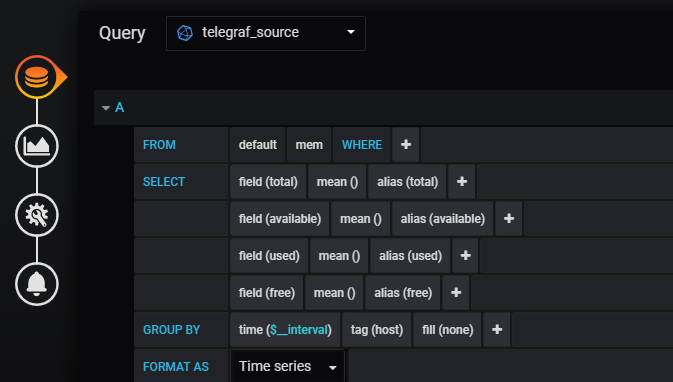Select the mem measurement segment
This screenshot has width=673, height=382.
pyautogui.click(x=309, y=145)
